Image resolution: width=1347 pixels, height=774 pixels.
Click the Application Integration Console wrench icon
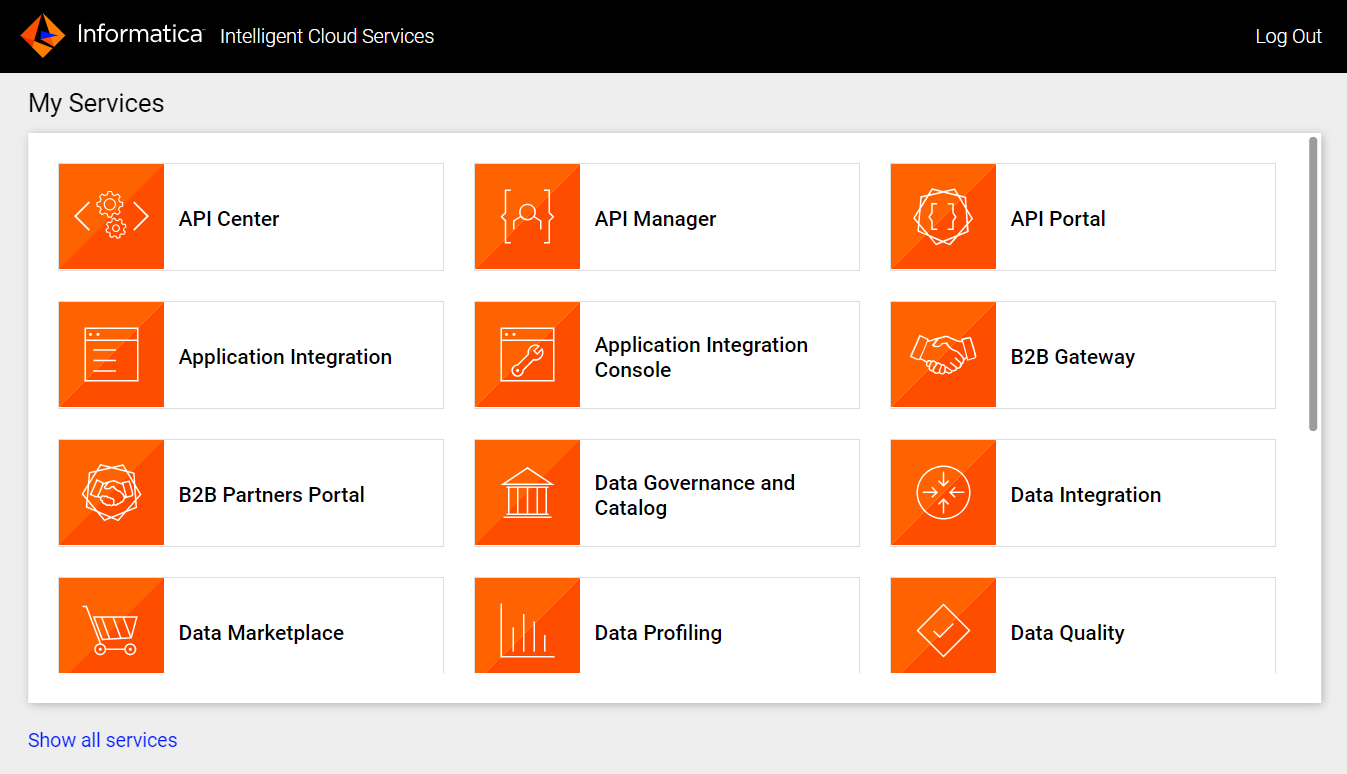coord(527,355)
